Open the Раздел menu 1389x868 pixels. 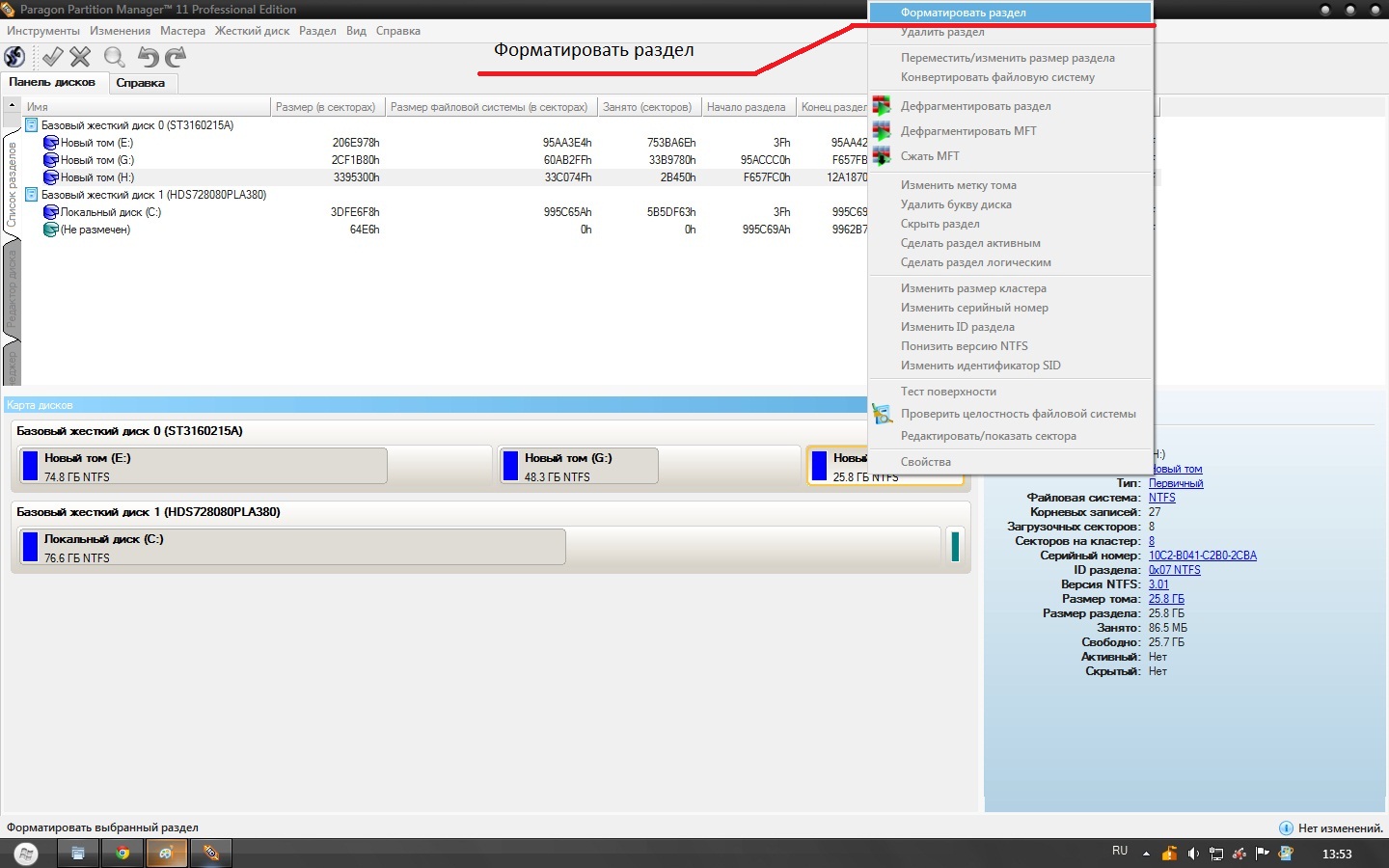pyautogui.click(x=317, y=31)
